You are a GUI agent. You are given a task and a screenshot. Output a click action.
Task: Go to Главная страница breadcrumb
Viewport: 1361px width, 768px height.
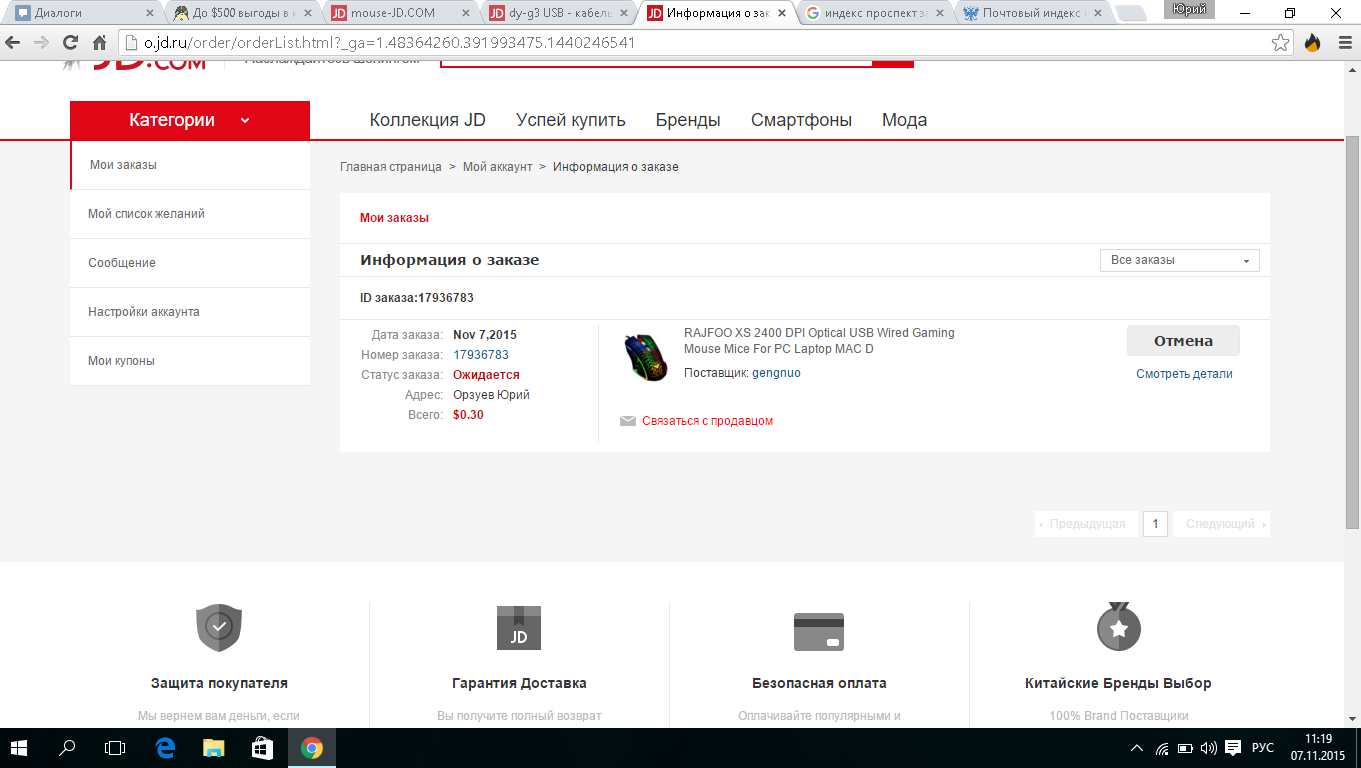tap(391, 167)
